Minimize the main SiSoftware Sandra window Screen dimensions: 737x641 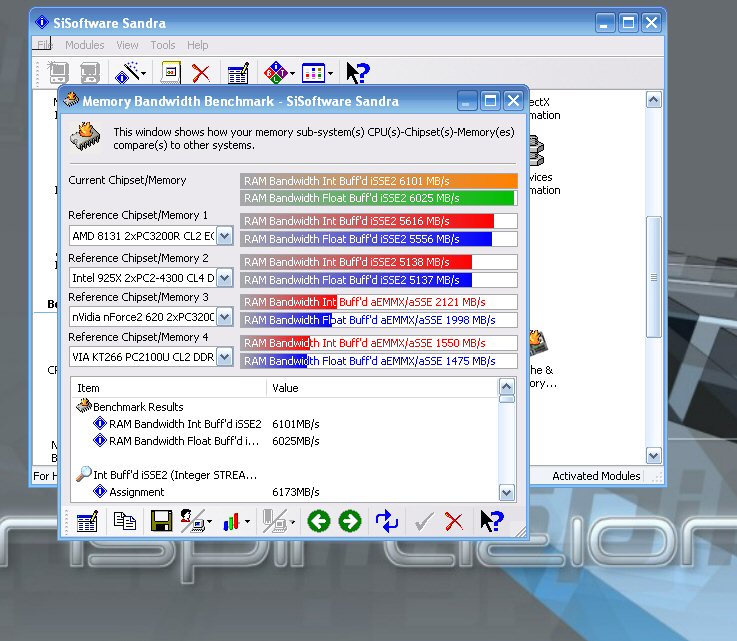pyautogui.click(x=604, y=23)
